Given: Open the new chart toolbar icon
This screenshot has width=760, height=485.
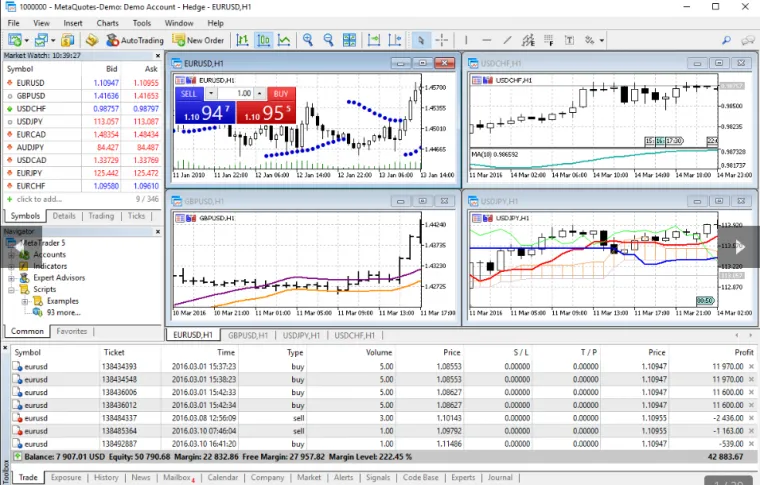Looking at the screenshot, I should click(15, 40).
